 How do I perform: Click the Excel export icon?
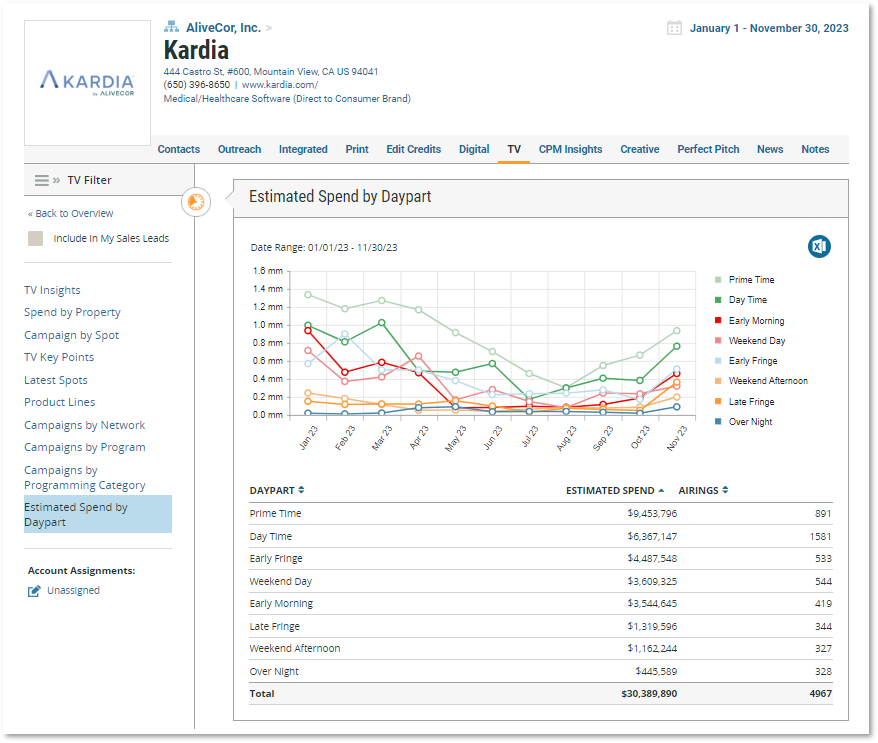point(819,246)
